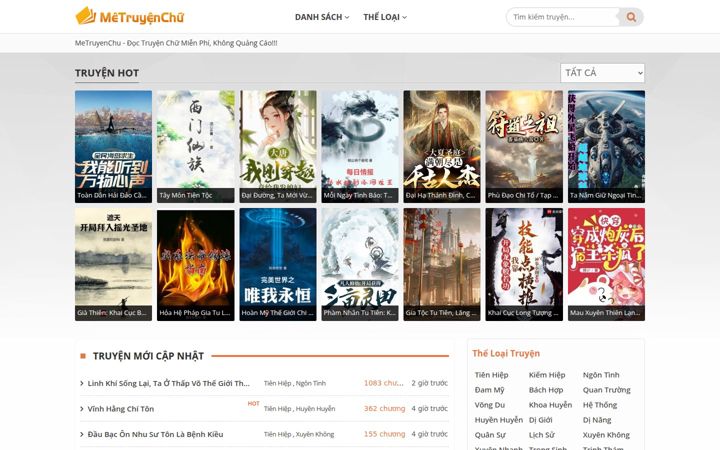The width and height of the screenshot is (720, 450).
Task: Click Huyền Huyễn tag in Vĩnh Hằng row
Action: (x=315, y=409)
